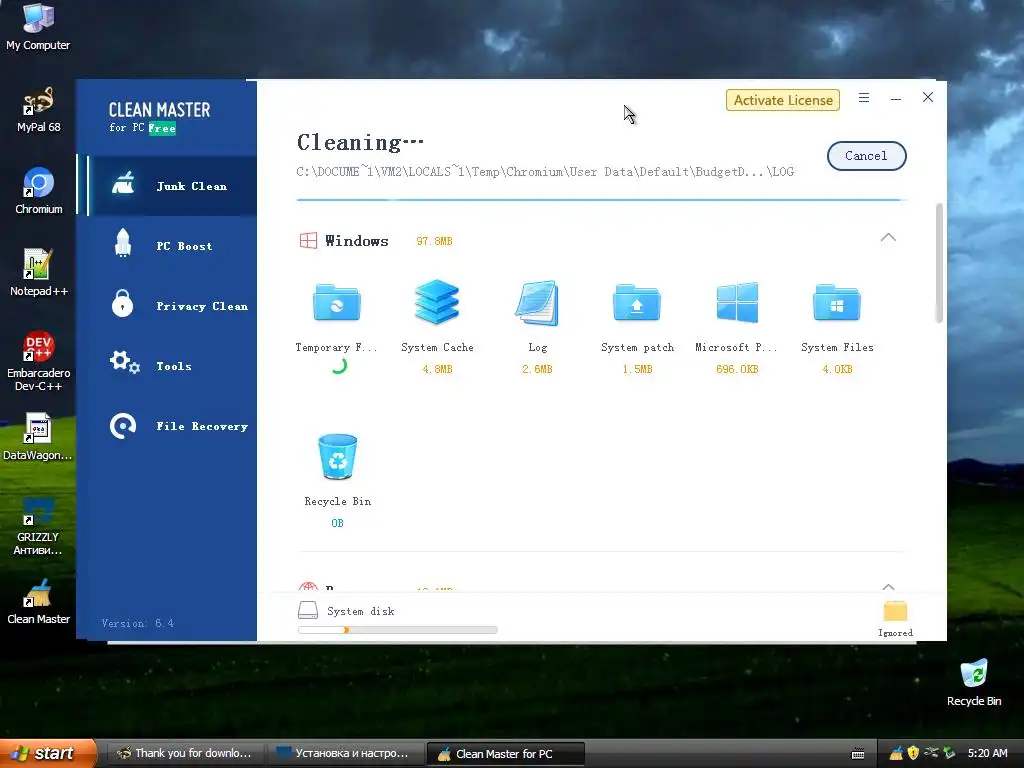
Task: Click the keyboard icon in the taskbar
Action: pos(858,754)
